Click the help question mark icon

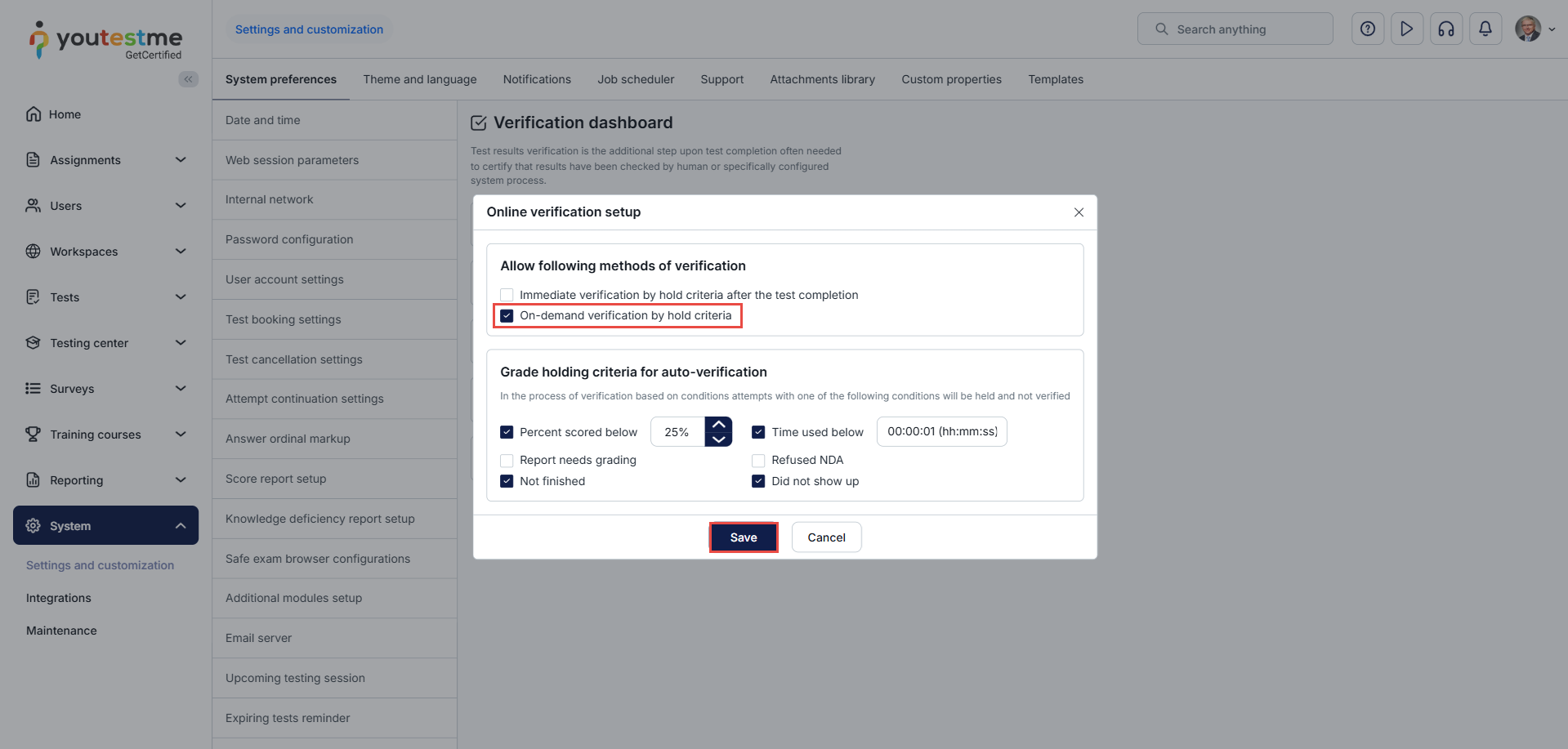click(x=1367, y=29)
